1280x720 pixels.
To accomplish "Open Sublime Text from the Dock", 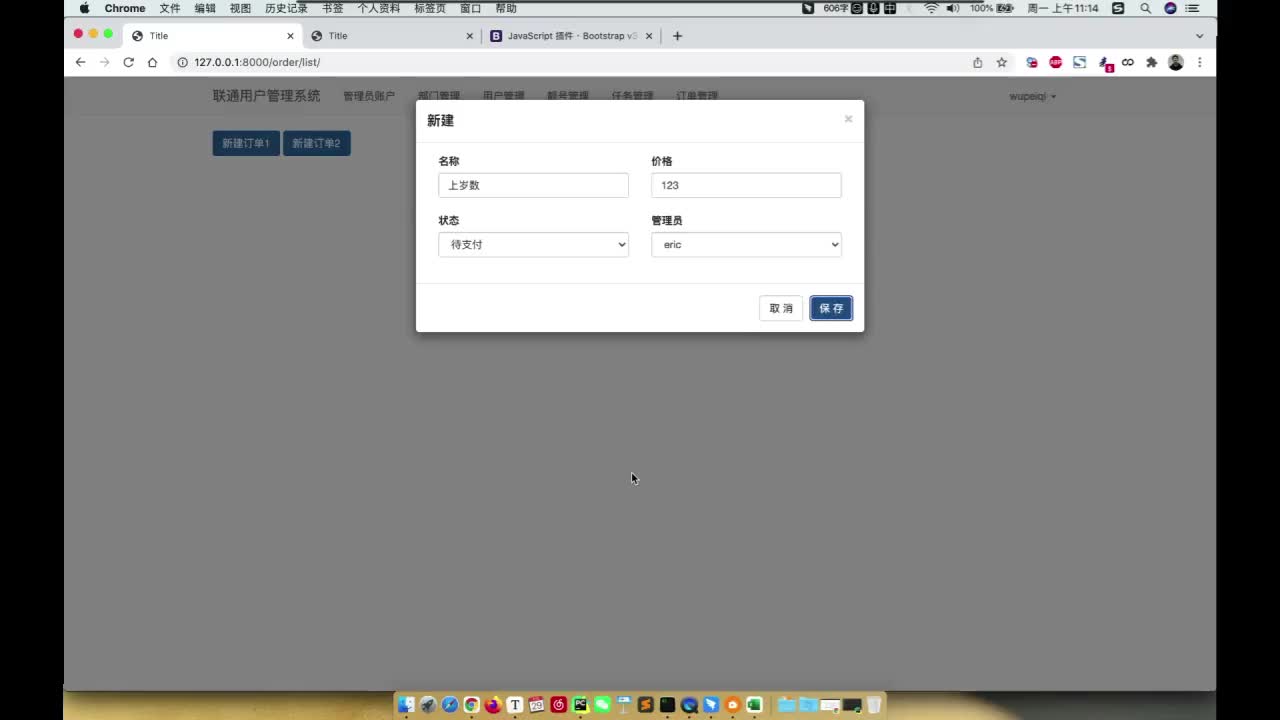I will click(x=646, y=705).
